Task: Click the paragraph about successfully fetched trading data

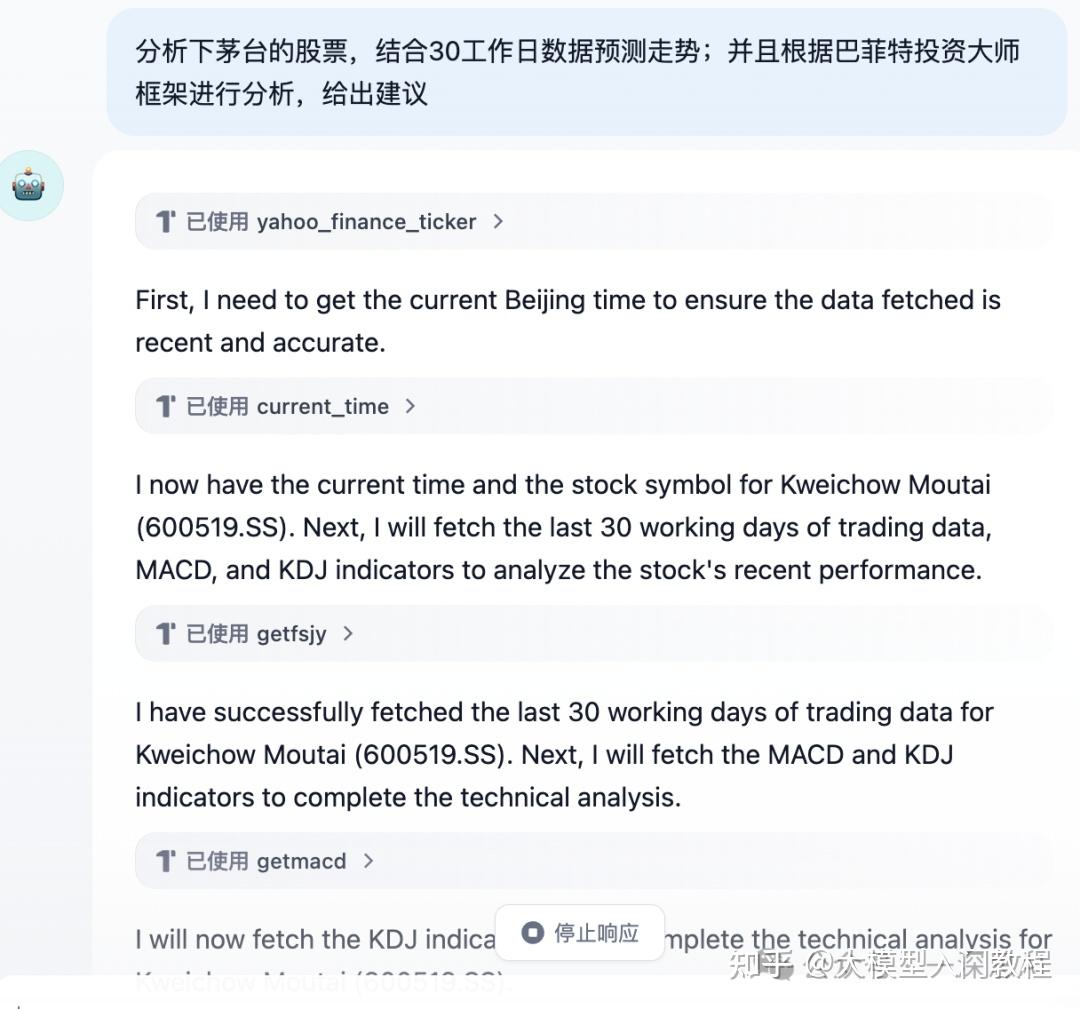Action: (x=564, y=755)
